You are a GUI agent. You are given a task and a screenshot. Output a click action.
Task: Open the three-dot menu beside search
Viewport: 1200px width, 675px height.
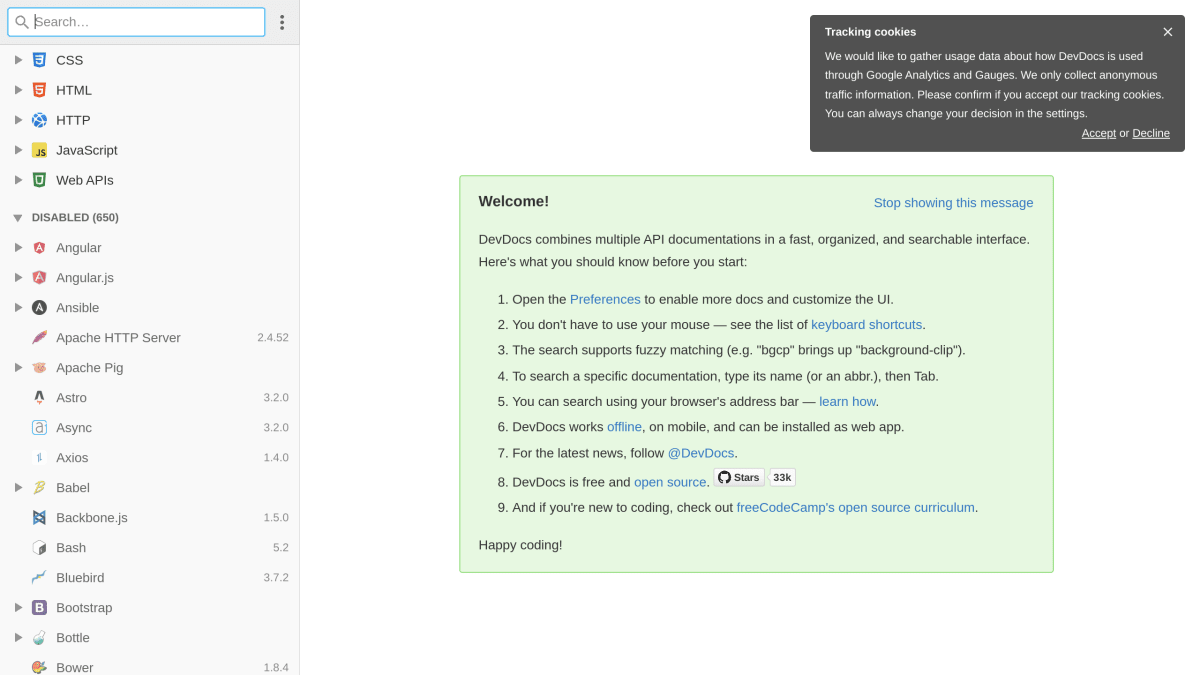(x=282, y=22)
